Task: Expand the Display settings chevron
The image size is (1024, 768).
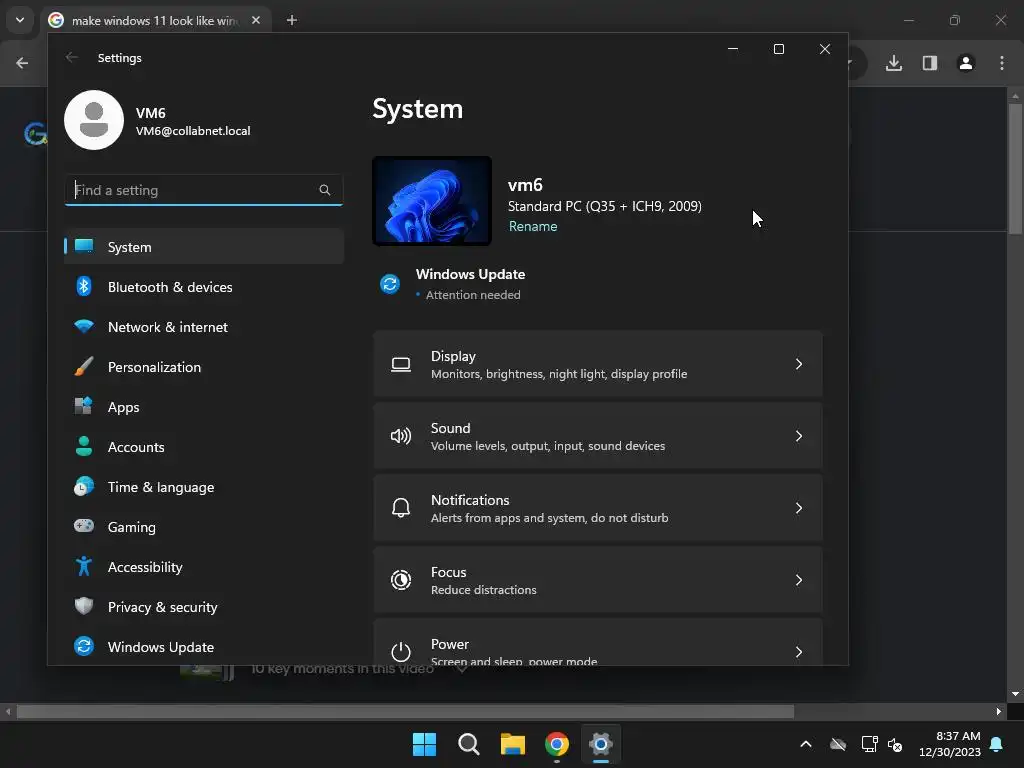Action: (799, 364)
